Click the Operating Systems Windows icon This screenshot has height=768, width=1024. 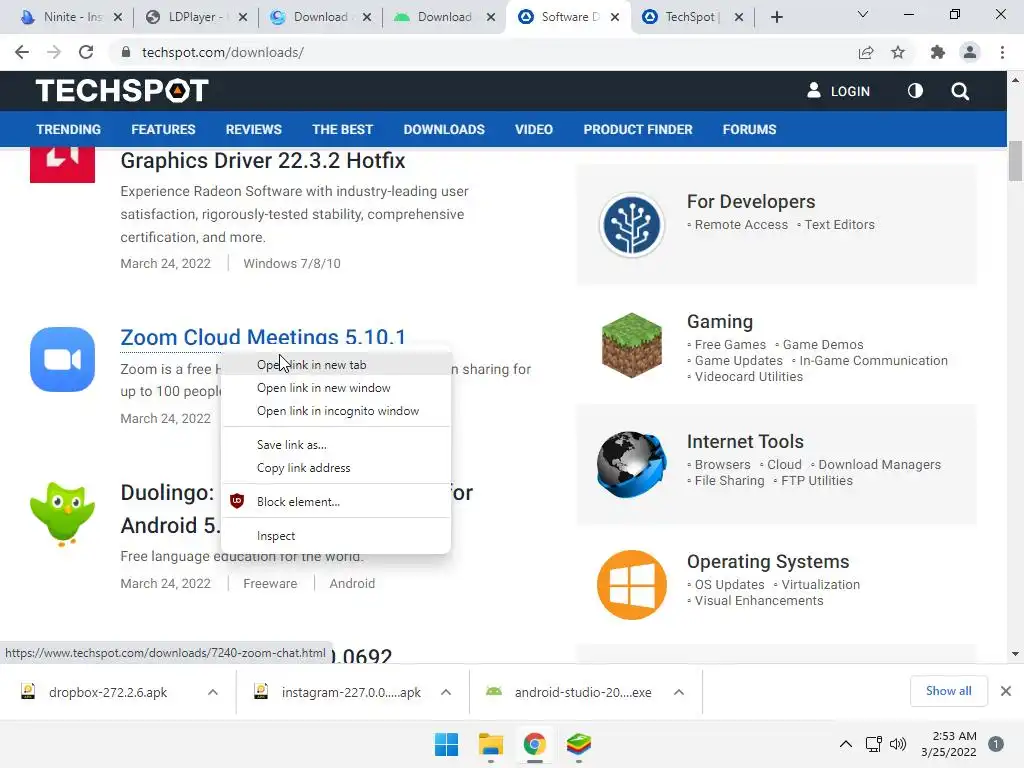click(x=632, y=584)
